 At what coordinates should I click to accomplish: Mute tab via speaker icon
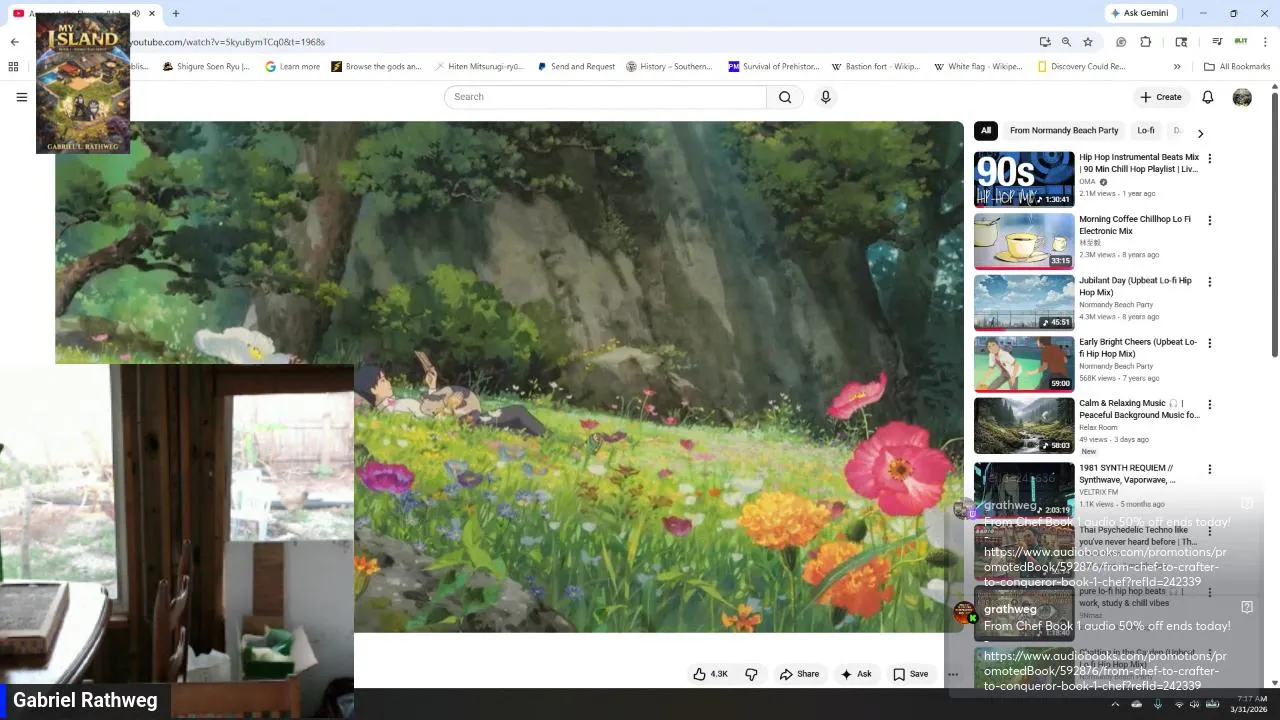tap(136, 13)
